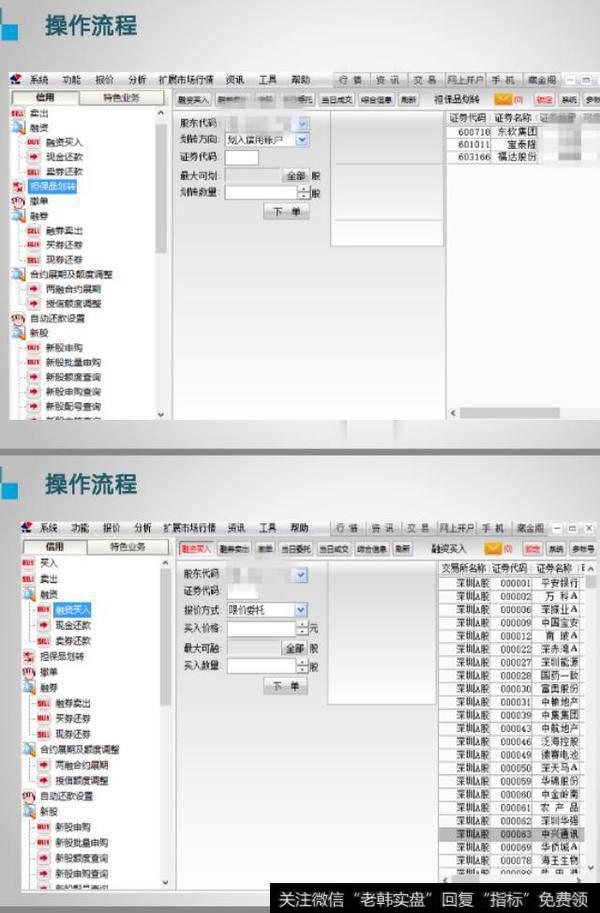Click 交易所名称 column header

[x=464, y=568]
